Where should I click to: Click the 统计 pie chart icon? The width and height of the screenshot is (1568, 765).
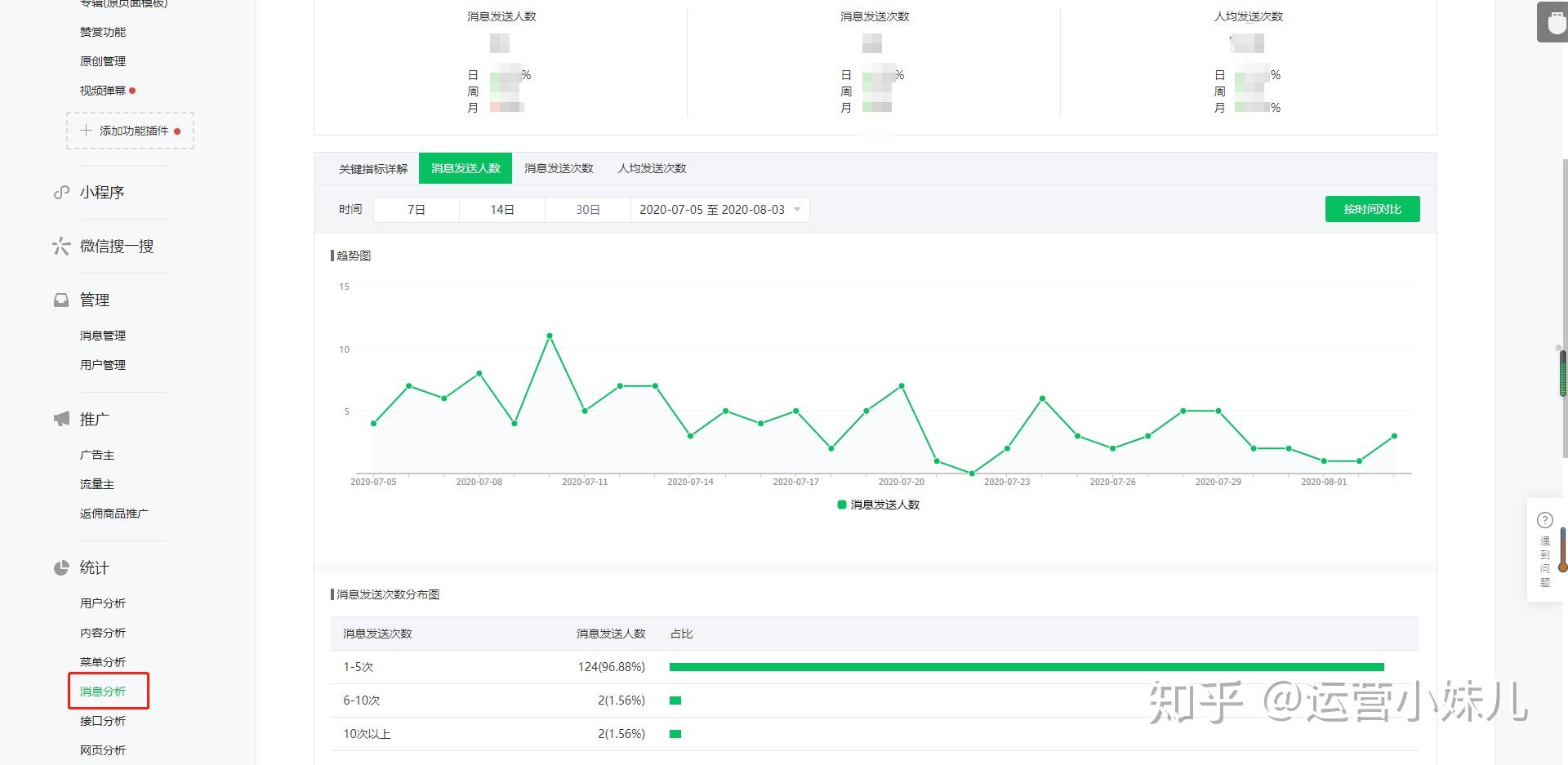coord(61,568)
